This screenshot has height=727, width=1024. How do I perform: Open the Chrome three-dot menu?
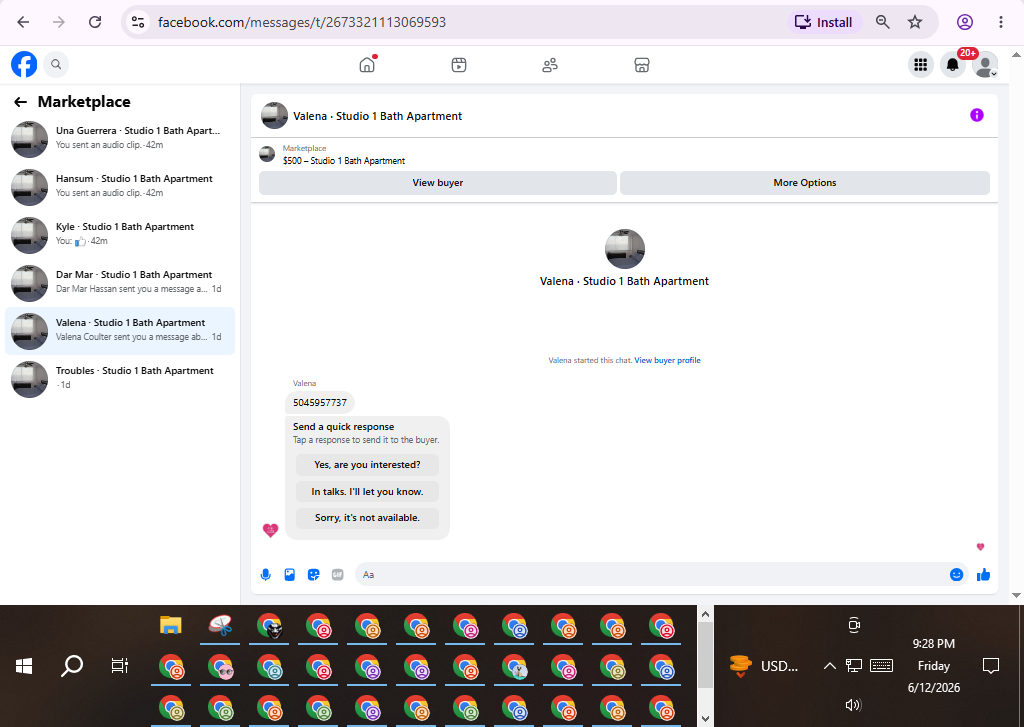coord(1000,22)
